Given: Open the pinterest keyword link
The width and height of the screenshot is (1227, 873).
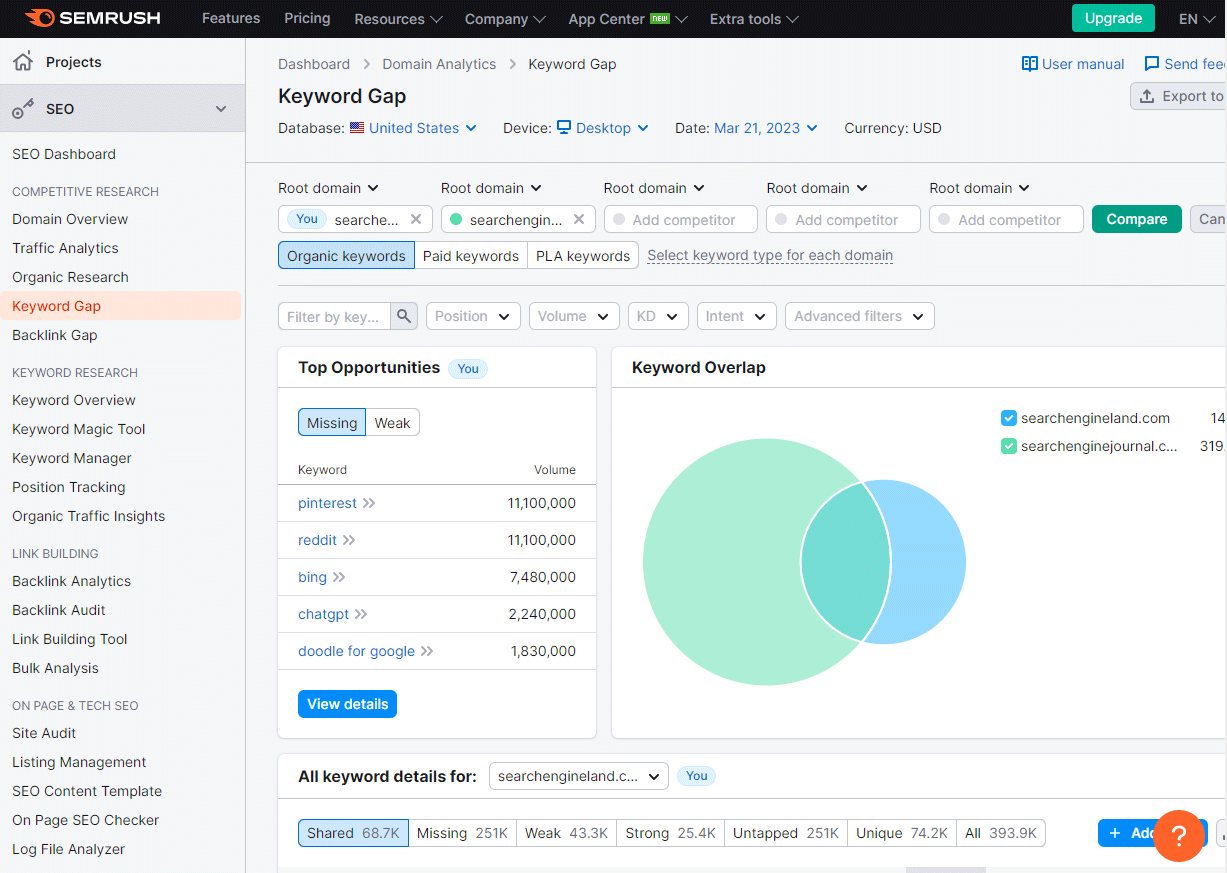Looking at the screenshot, I should (x=327, y=503).
